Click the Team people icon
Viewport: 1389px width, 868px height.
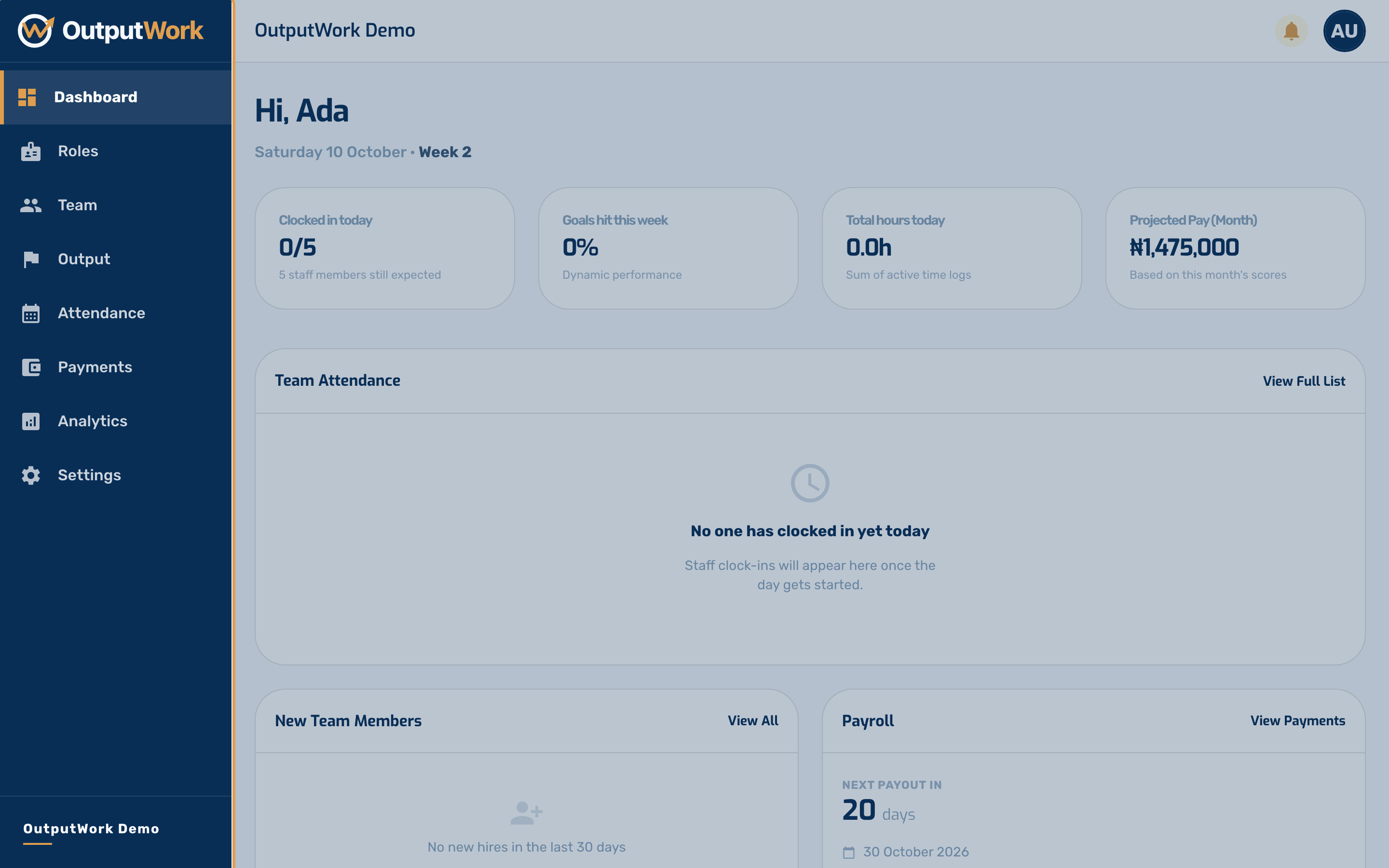click(x=31, y=205)
